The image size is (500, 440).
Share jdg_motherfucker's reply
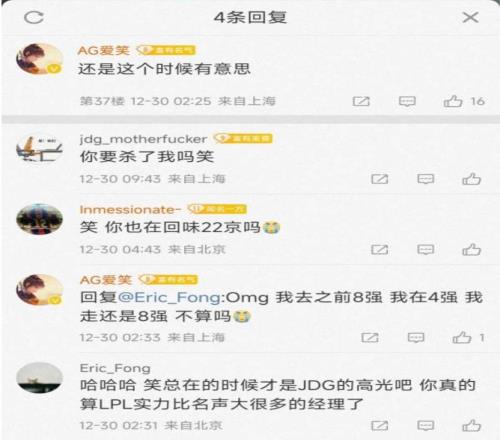click(x=380, y=179)
